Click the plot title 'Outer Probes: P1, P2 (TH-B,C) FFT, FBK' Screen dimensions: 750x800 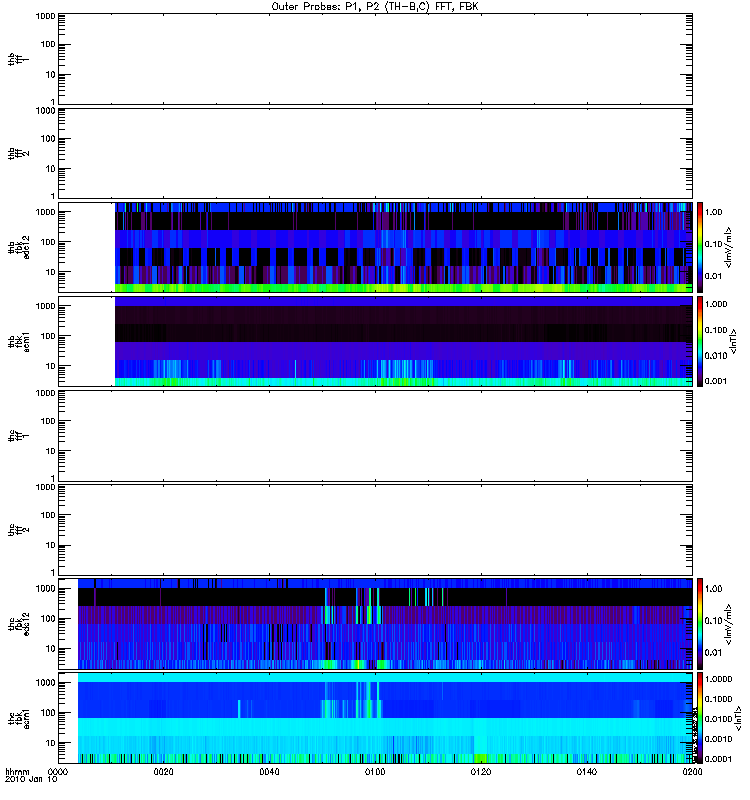coord(375,7)
